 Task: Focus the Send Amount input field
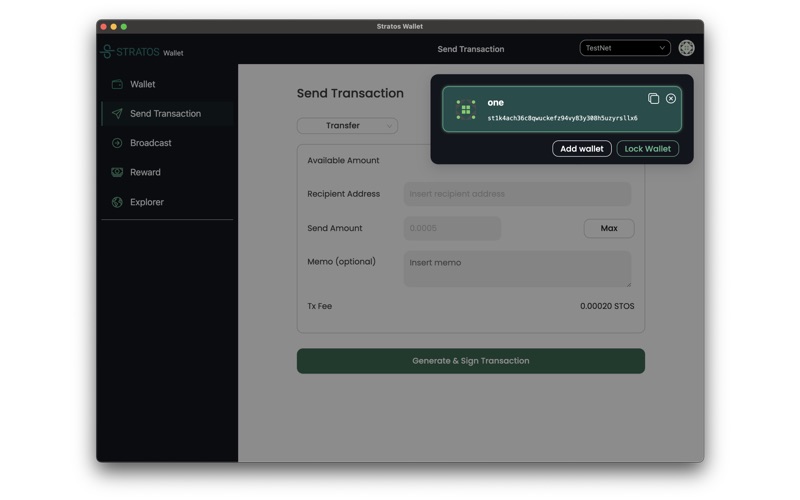coord(452,228)
